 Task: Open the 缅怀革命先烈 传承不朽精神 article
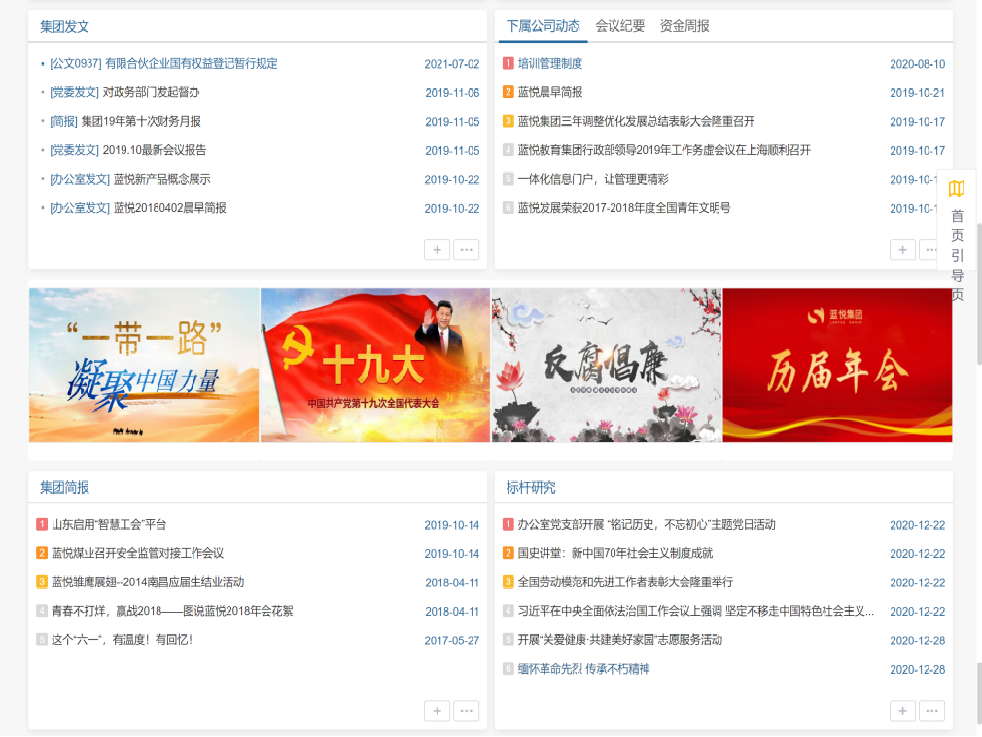pyautogui.click(x=583, y=669)
